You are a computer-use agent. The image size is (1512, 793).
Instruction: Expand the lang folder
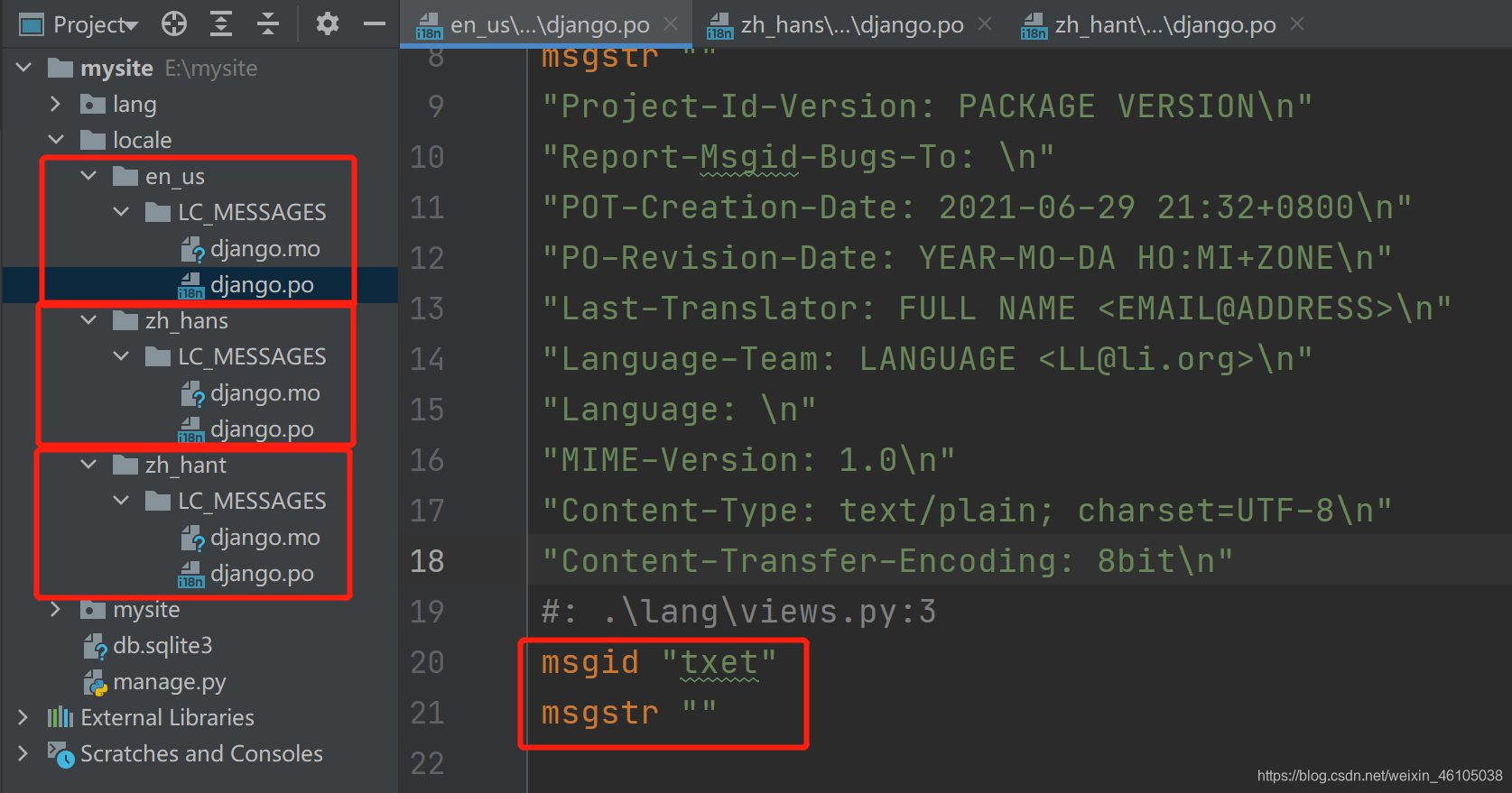(56, 104)
